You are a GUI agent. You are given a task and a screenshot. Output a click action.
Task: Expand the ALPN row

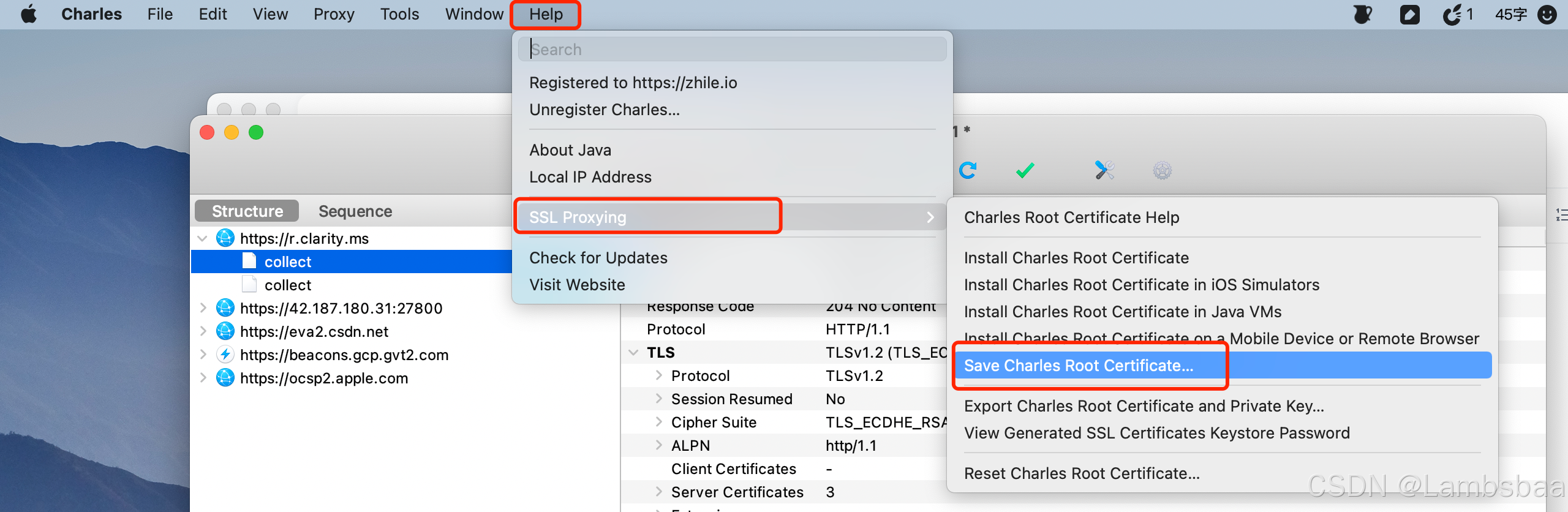[x=659, y=445]
